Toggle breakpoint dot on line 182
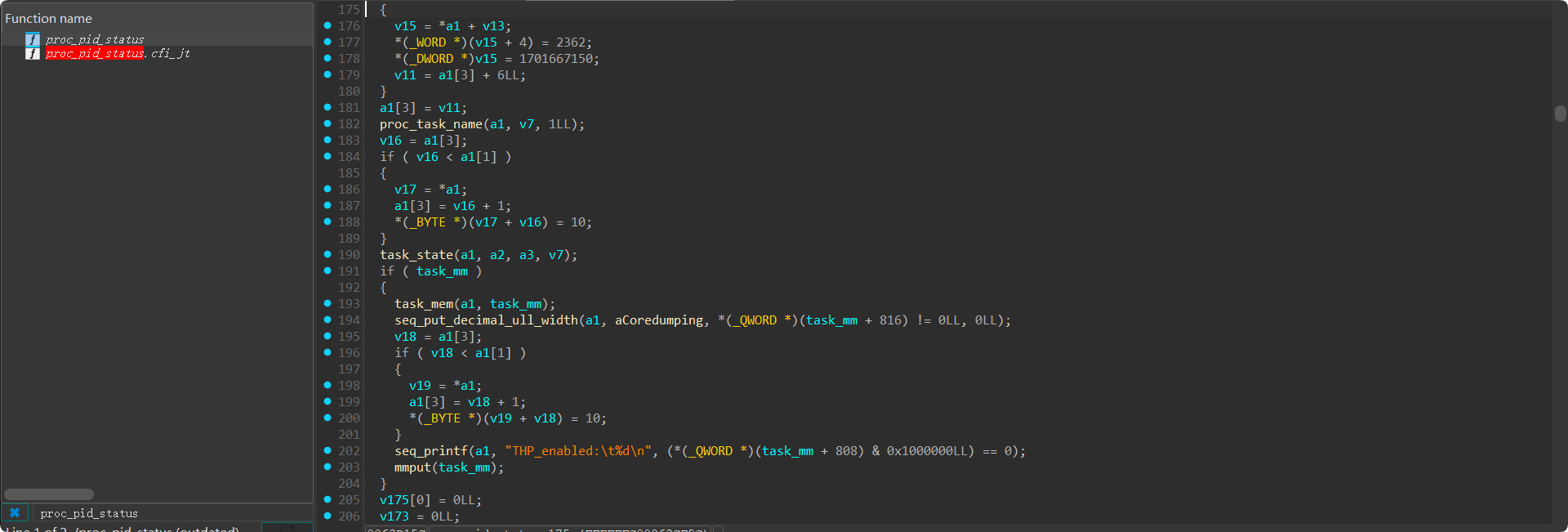Screen dimensions: 1568x532 327,123
